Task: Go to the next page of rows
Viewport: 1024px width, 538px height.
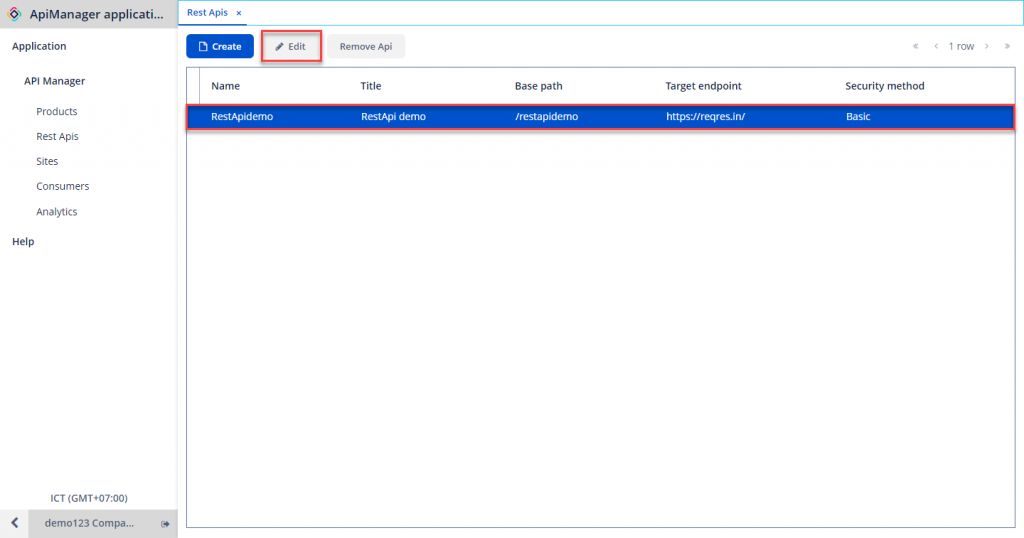Action: (987, 46)
